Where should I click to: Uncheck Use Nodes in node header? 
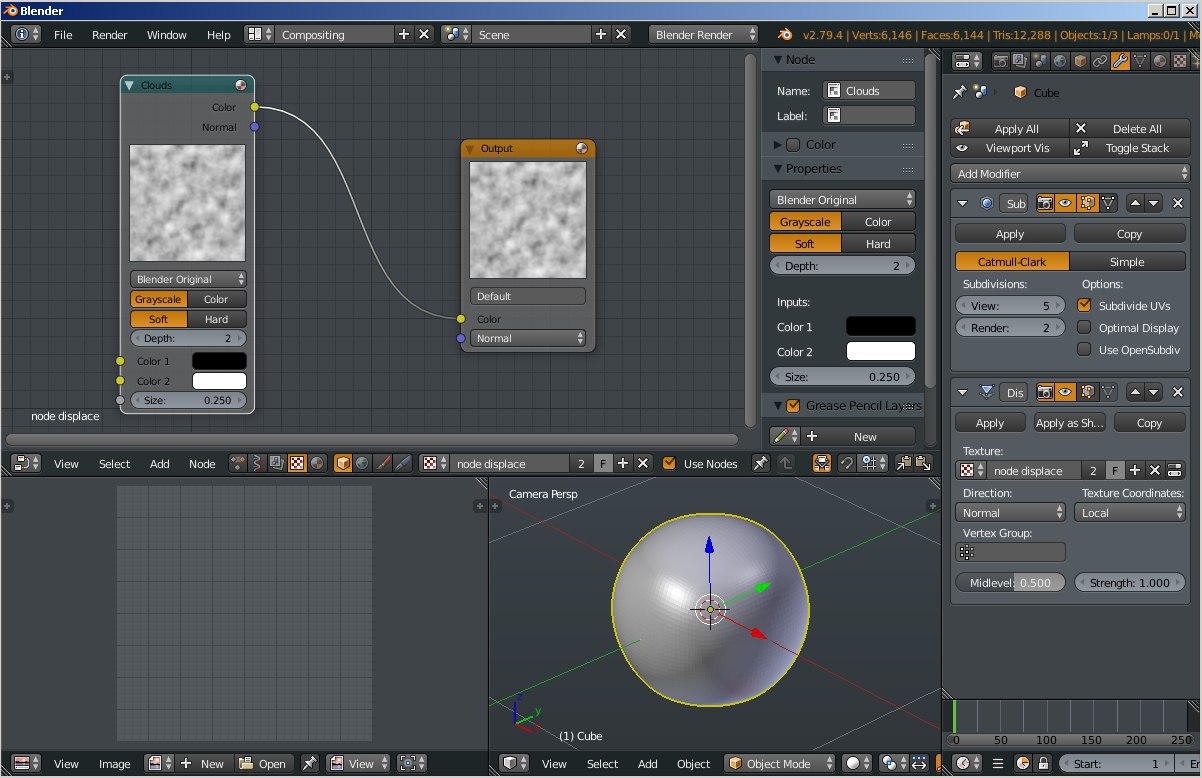coord(669,463)
